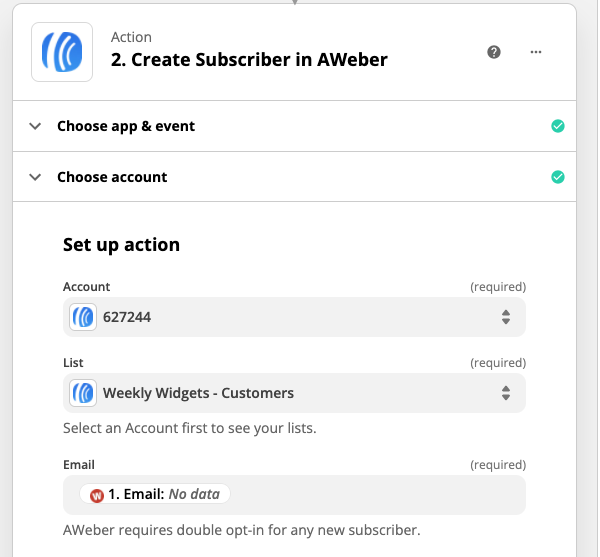Click the step title Create Subscriber in AWeber
The image size is (600, 557).
(248, 60)
